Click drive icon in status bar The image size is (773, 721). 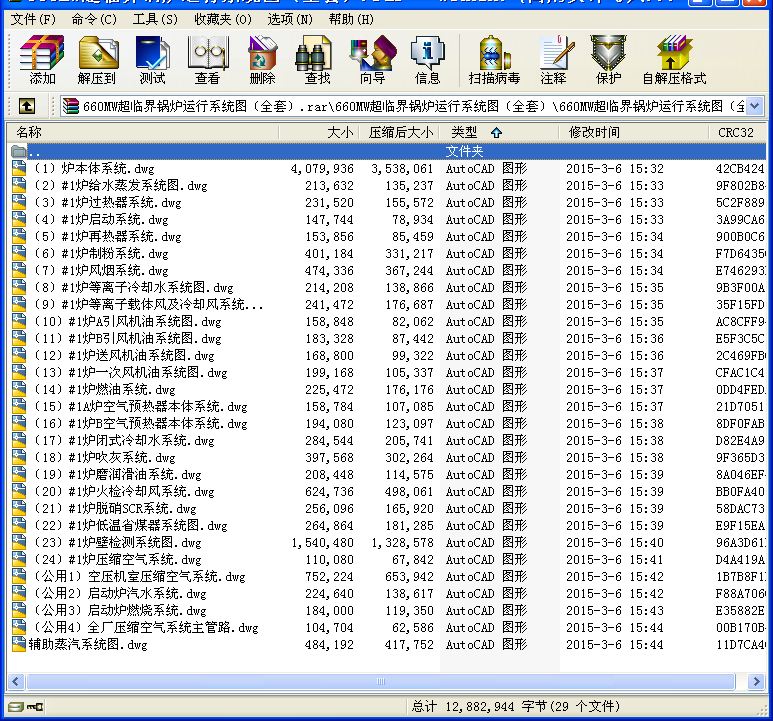click(x=16, y=707)
